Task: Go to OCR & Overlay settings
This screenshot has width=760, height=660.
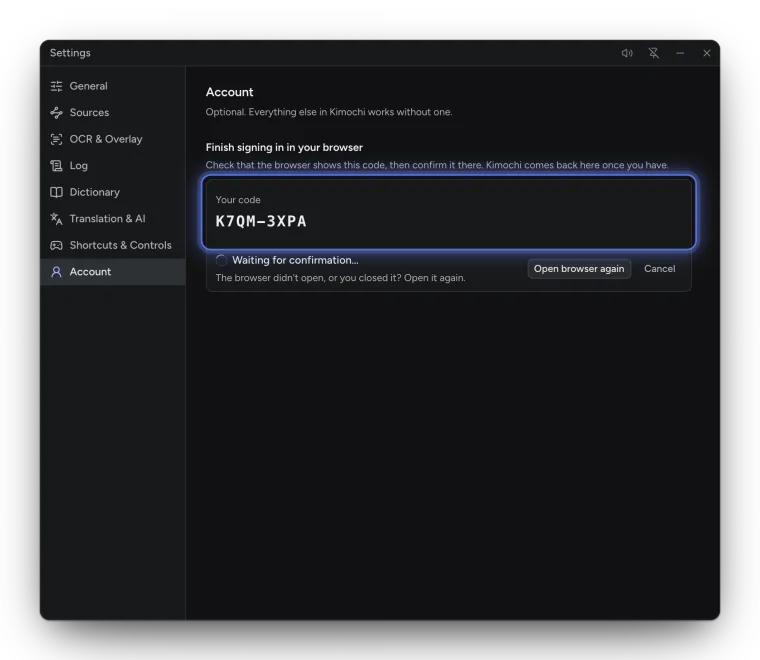Action: tap(113, 139)
